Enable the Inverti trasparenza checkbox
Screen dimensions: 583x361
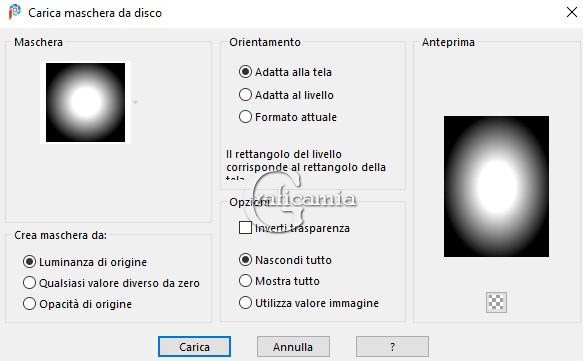[x=245, y=228]
